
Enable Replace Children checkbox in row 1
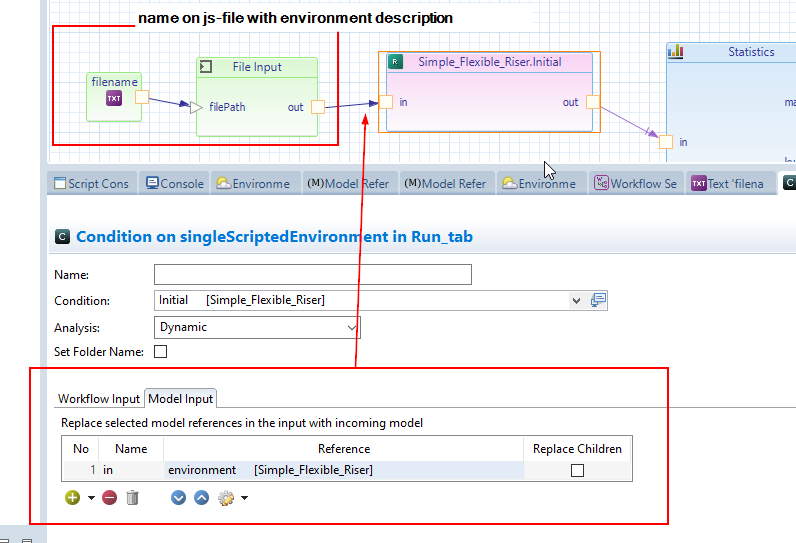point(577,470)
